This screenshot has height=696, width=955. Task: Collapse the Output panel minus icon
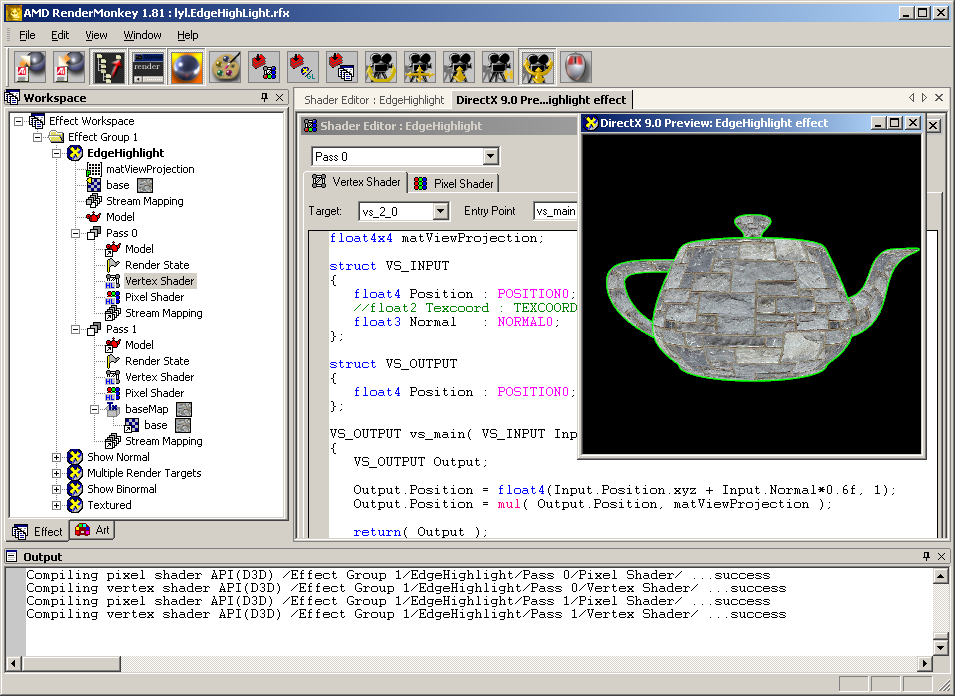click(x=12, y=556)
